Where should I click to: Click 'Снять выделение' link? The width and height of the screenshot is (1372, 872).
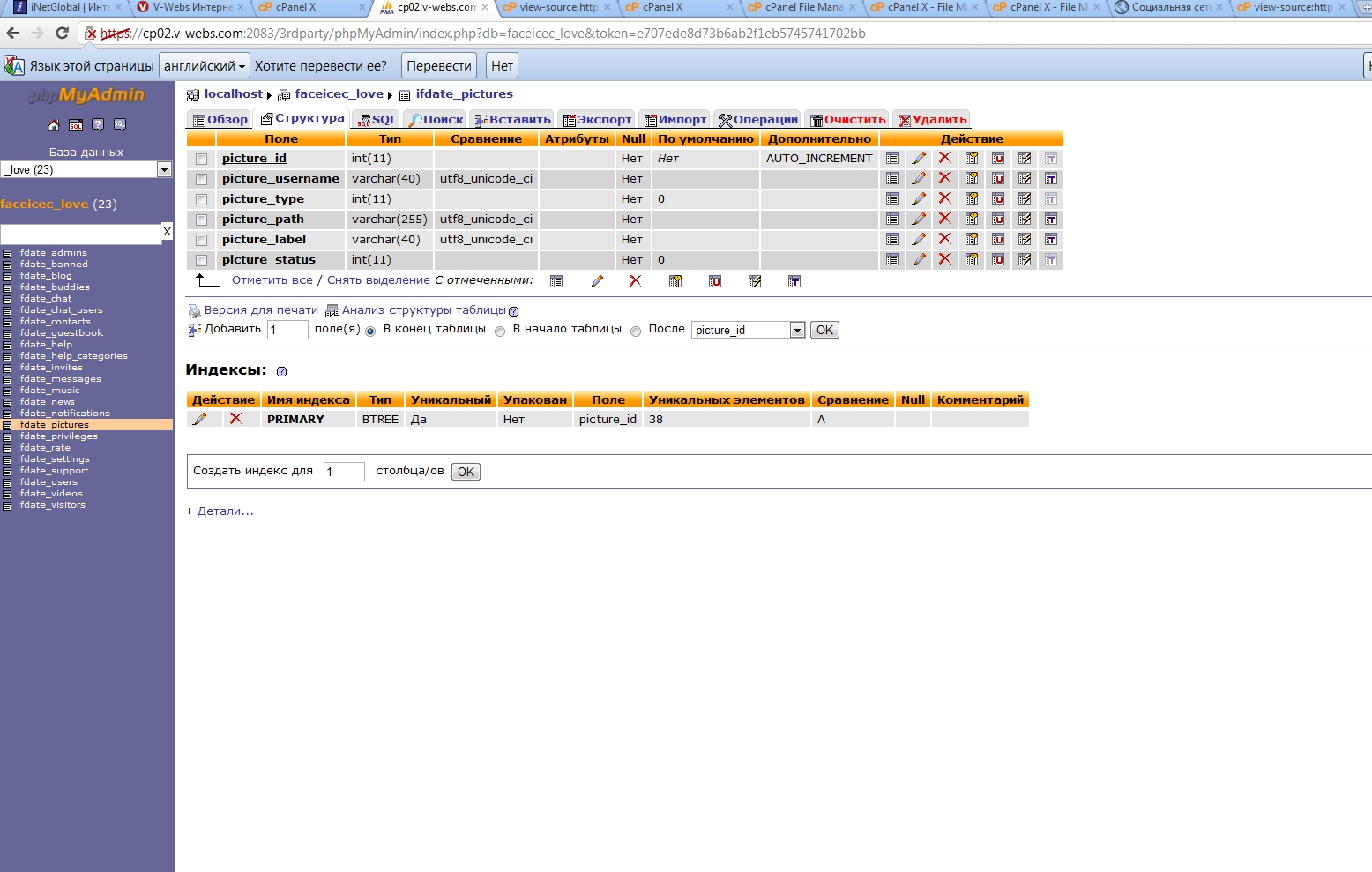[x=378, y=280]
